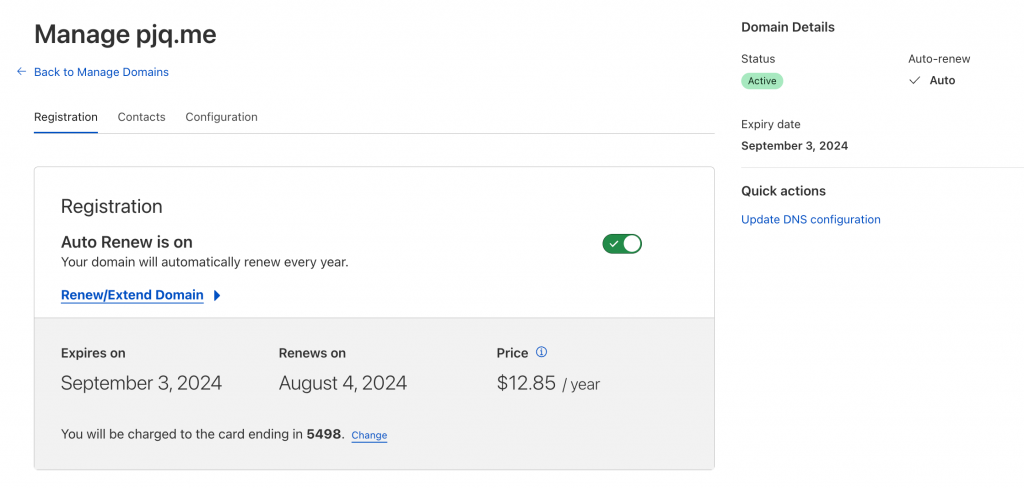Click the card ending number 5498
This screenshot has width=1024, height=488.
(325, 435)
